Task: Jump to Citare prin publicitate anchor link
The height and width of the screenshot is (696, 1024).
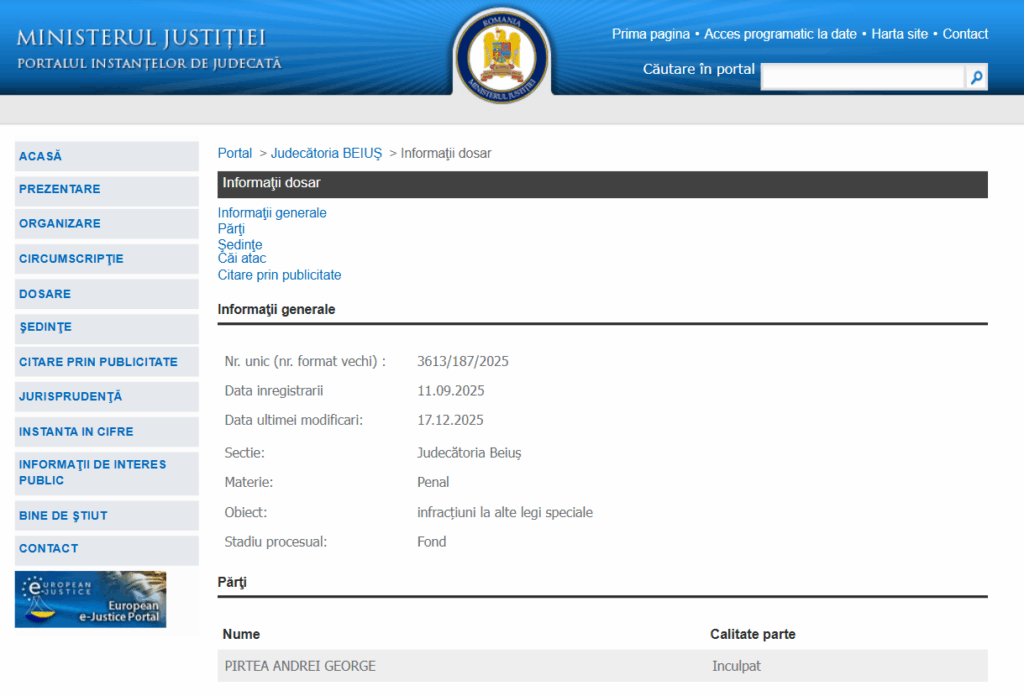Action: [279, 275]
